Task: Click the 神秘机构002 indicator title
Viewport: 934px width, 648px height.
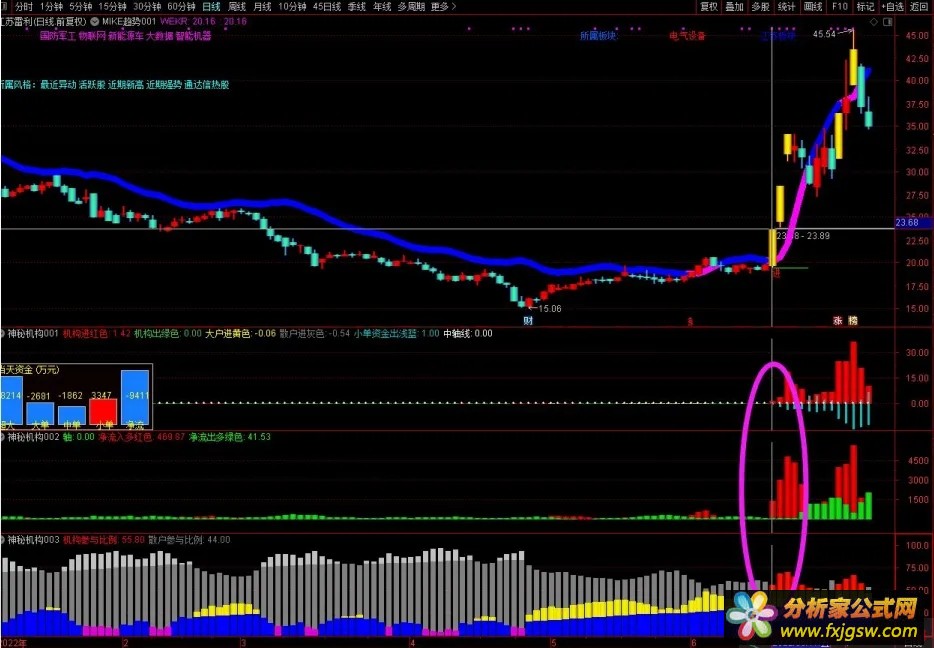Action: [x=33, y=437]
